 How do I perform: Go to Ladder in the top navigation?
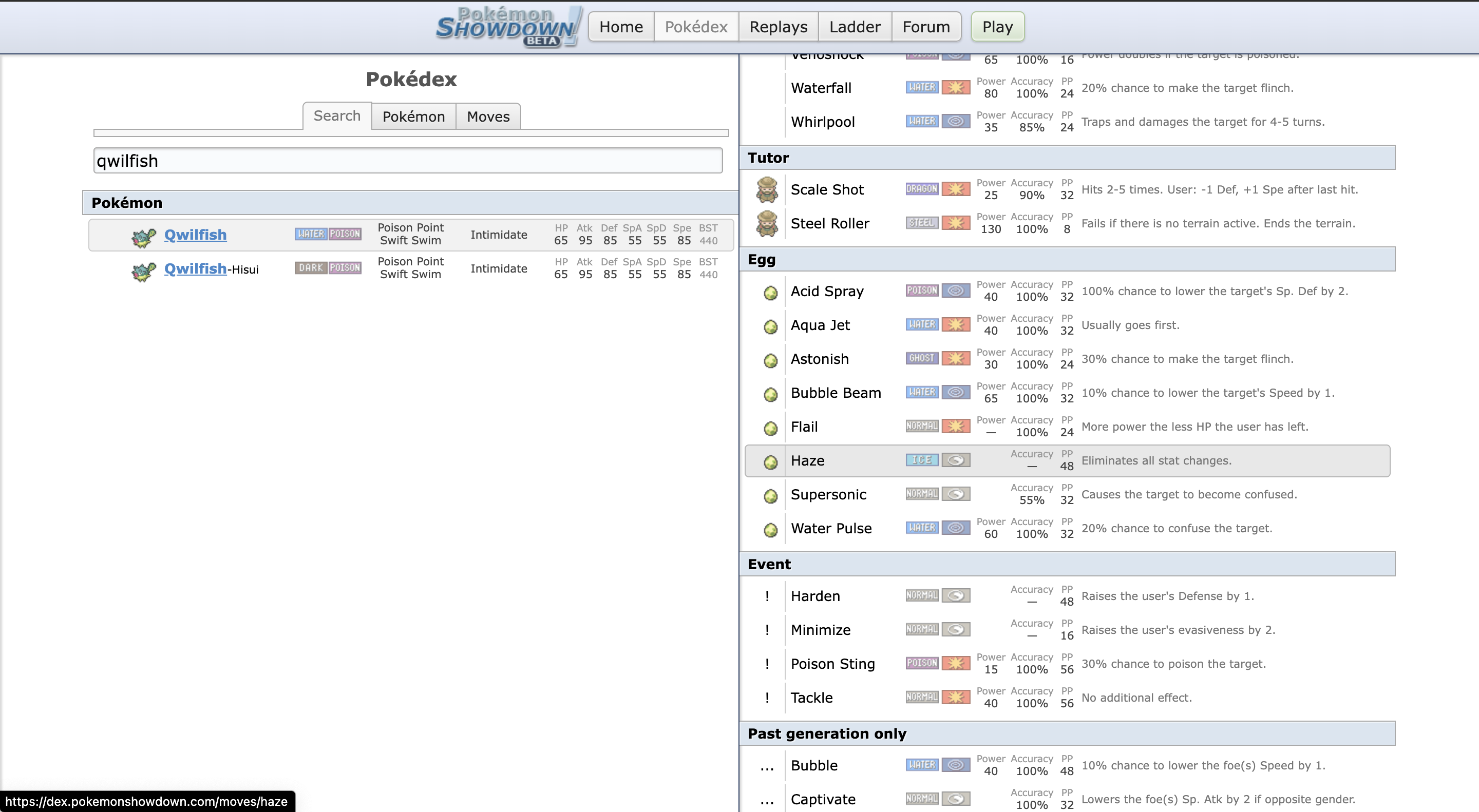pyautogui.click(x=855, y=26)
